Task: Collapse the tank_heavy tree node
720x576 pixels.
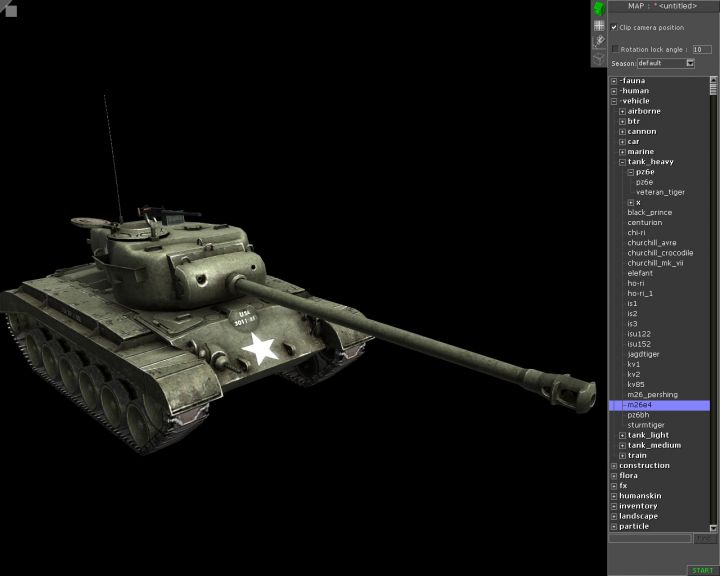Action: pos(622,162)
